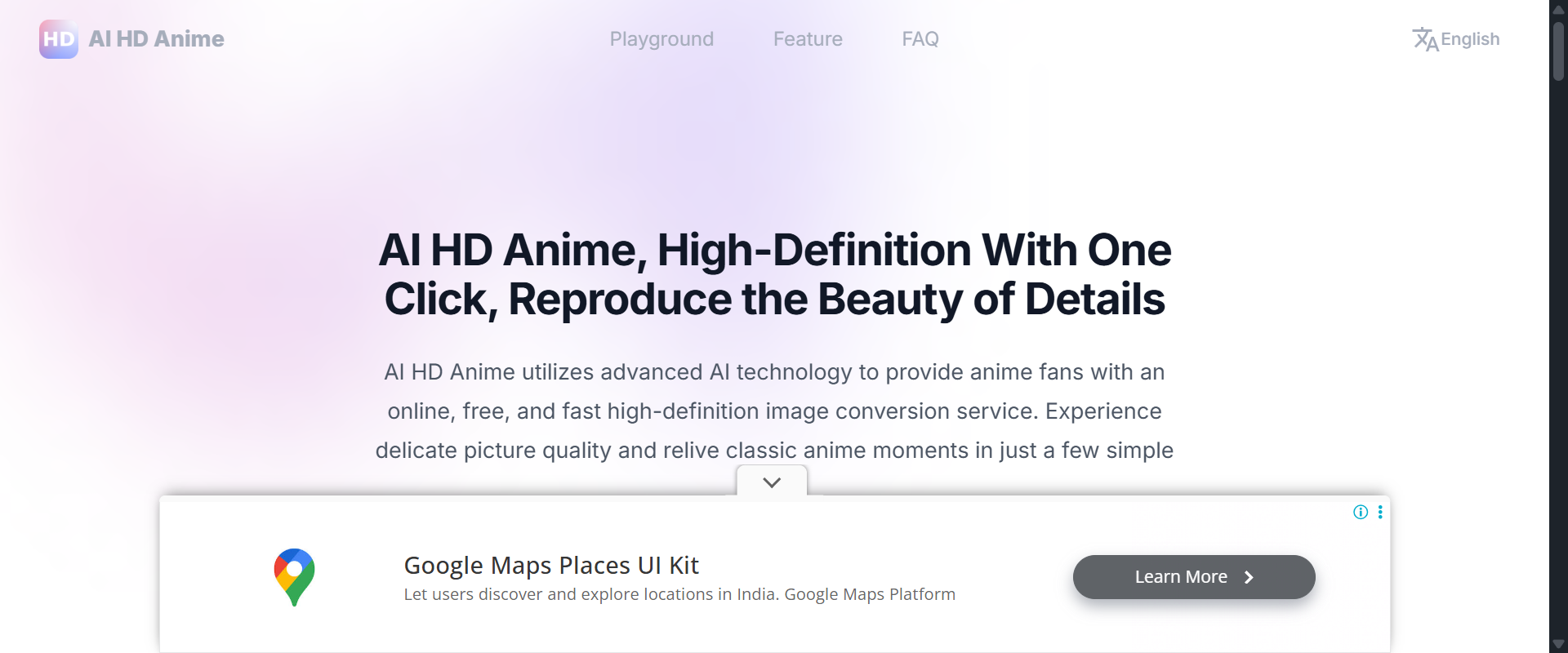The height and width of the screenshot is (653, 1568).
Task: Open the English language selector
Action: coord(1470,39)
